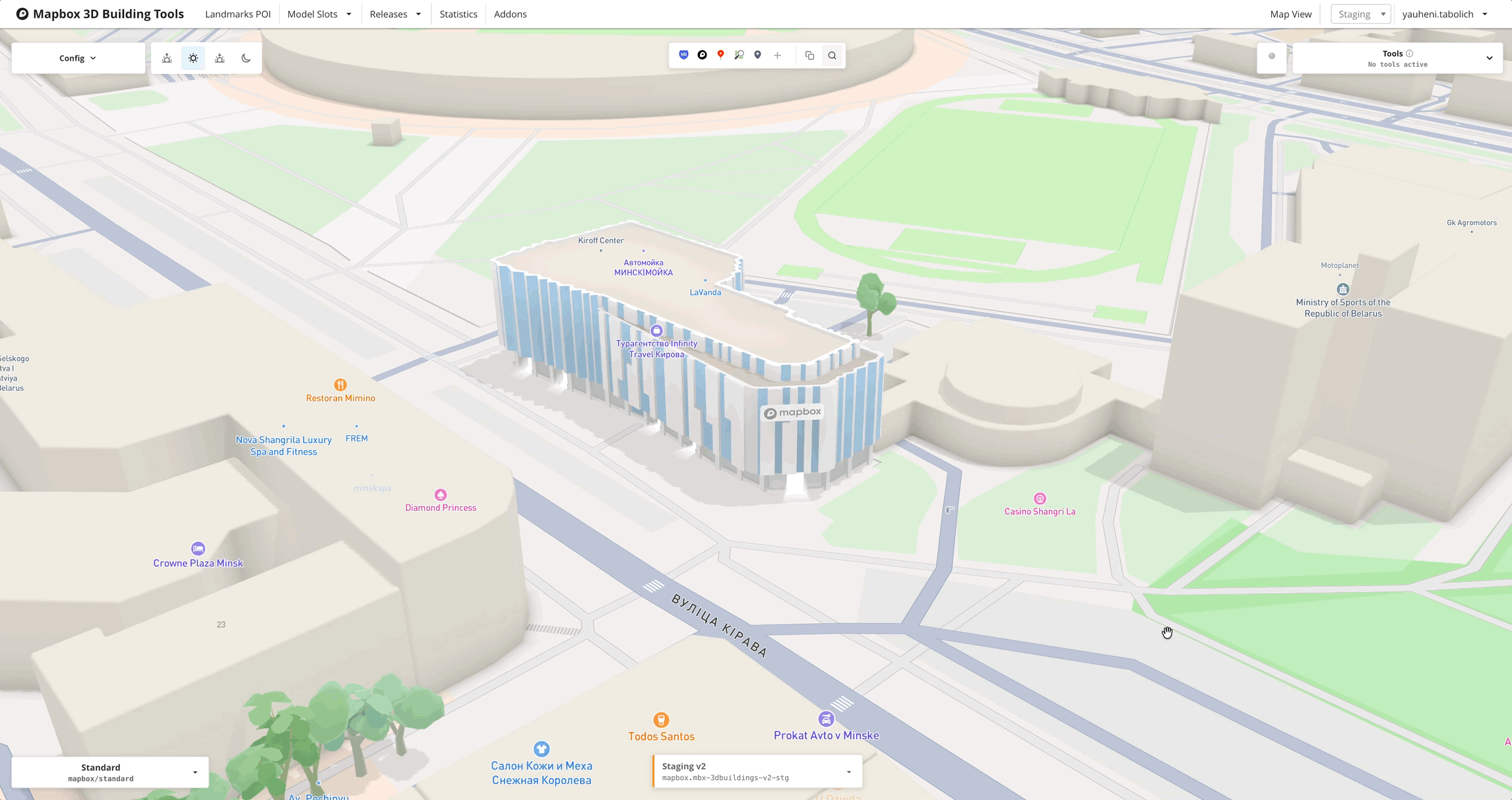Click the black Mapbox logo toolbar icon
This screenshot has height=800, width=1512.
pyautogui.click(x=702, y=55)
